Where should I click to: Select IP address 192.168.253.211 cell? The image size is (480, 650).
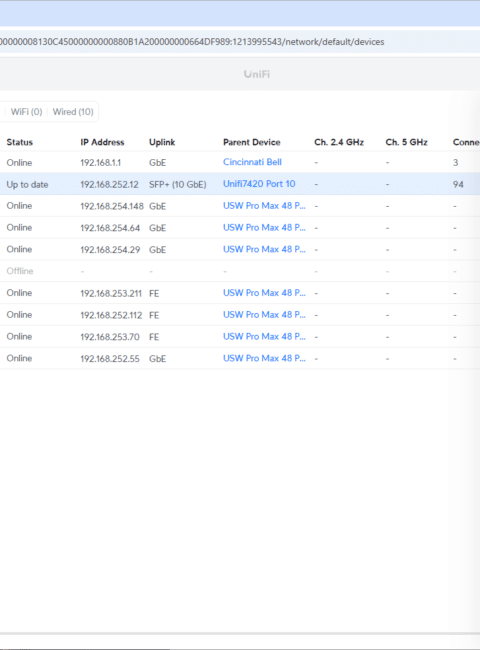coord(111,293)
